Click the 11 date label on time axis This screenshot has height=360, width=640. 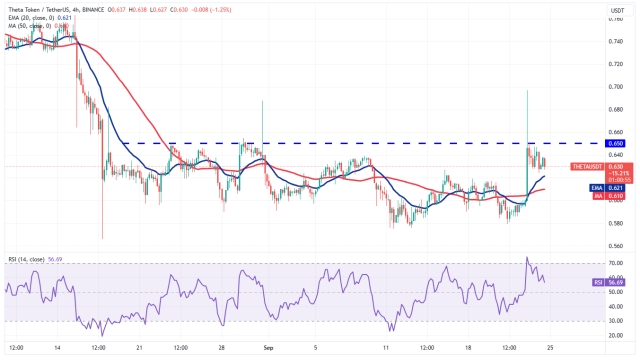click(x=386, y=348)
